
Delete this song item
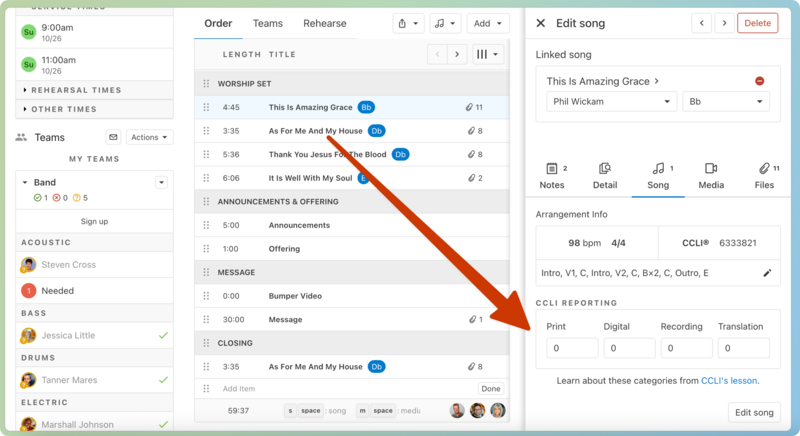[x=758, y=23]
